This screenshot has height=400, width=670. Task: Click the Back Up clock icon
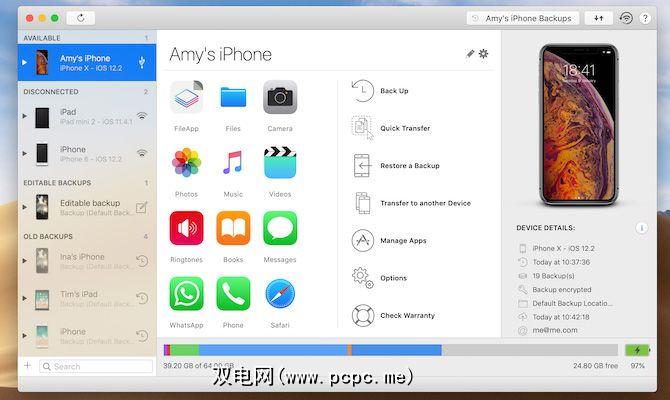pyautogui.click(x=362, y=91)
